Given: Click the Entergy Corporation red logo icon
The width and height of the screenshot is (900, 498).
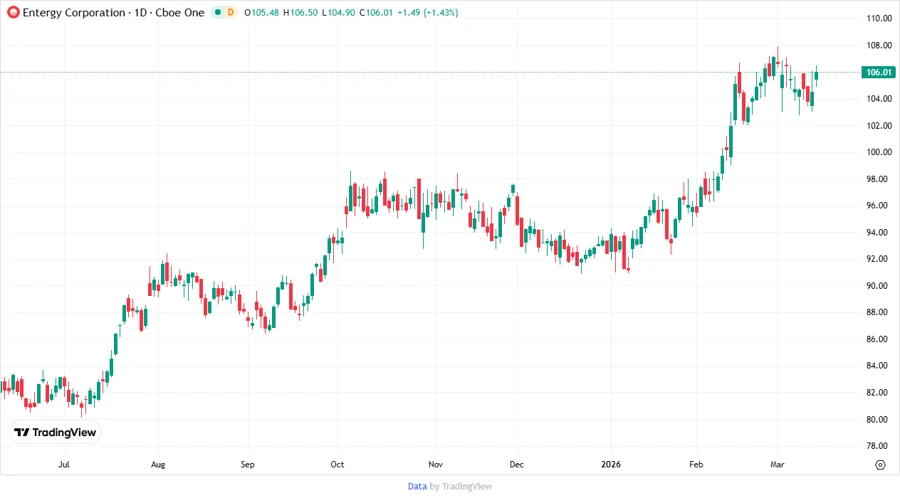Looking at the screenshot, I should pyautogui.click(x=13, y=12).
